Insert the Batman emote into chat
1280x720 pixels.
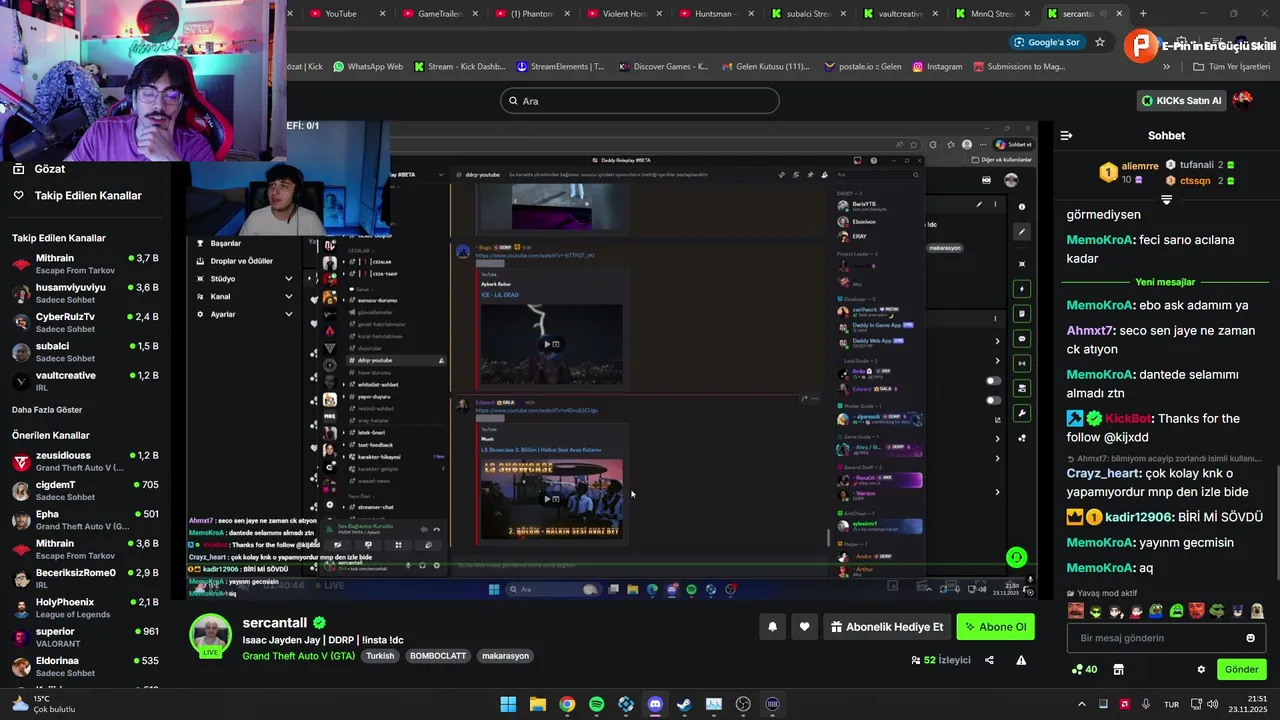pos(1237,611)
